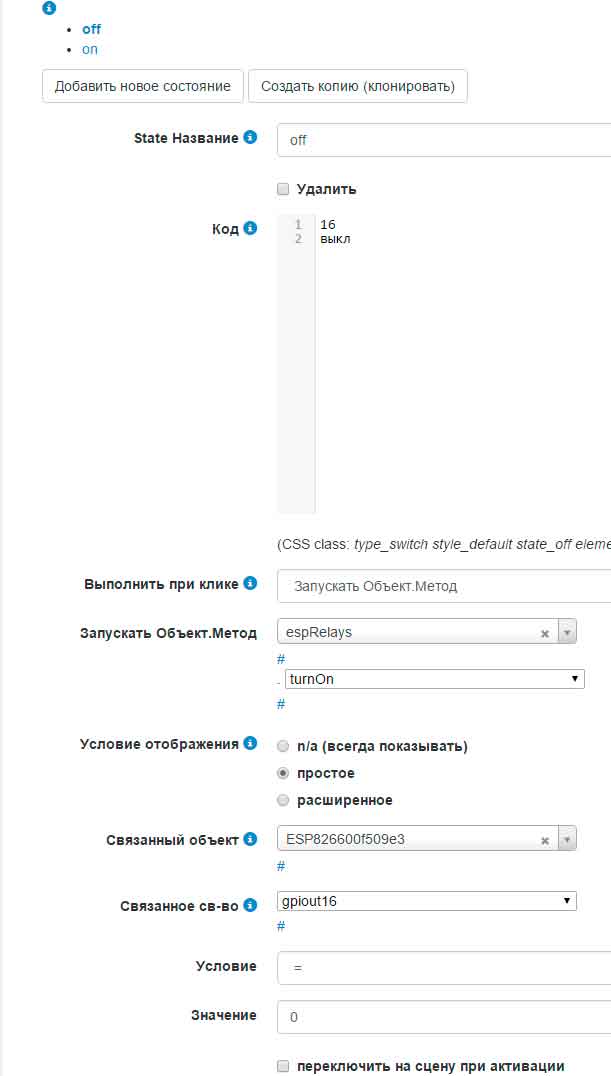The height and width of the screenshot is (1076, 611).
Task: Choose the 'расширенное' radio option
Action: pyautogui.click(x=283, y=800)
